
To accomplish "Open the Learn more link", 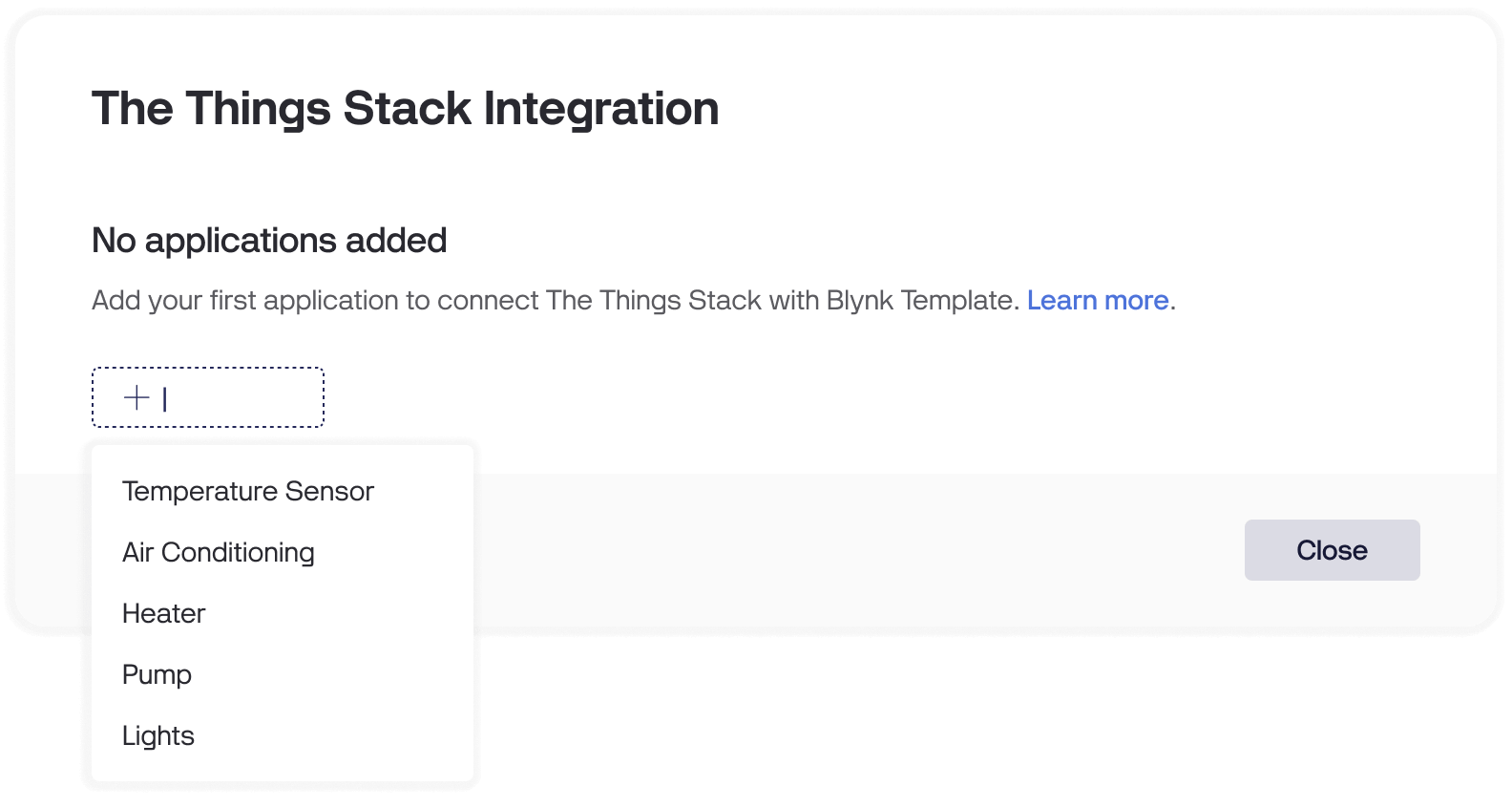I will click(1098, 300).
